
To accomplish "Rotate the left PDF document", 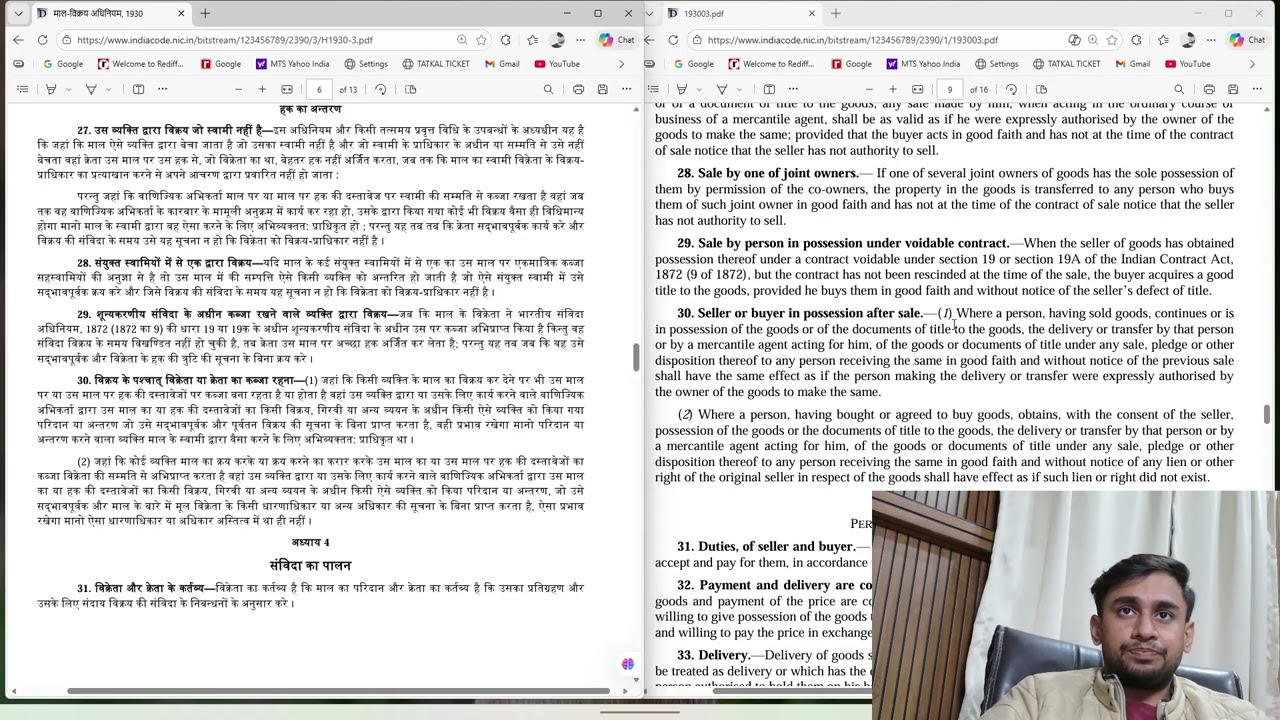I will click(x=380, y=89).
